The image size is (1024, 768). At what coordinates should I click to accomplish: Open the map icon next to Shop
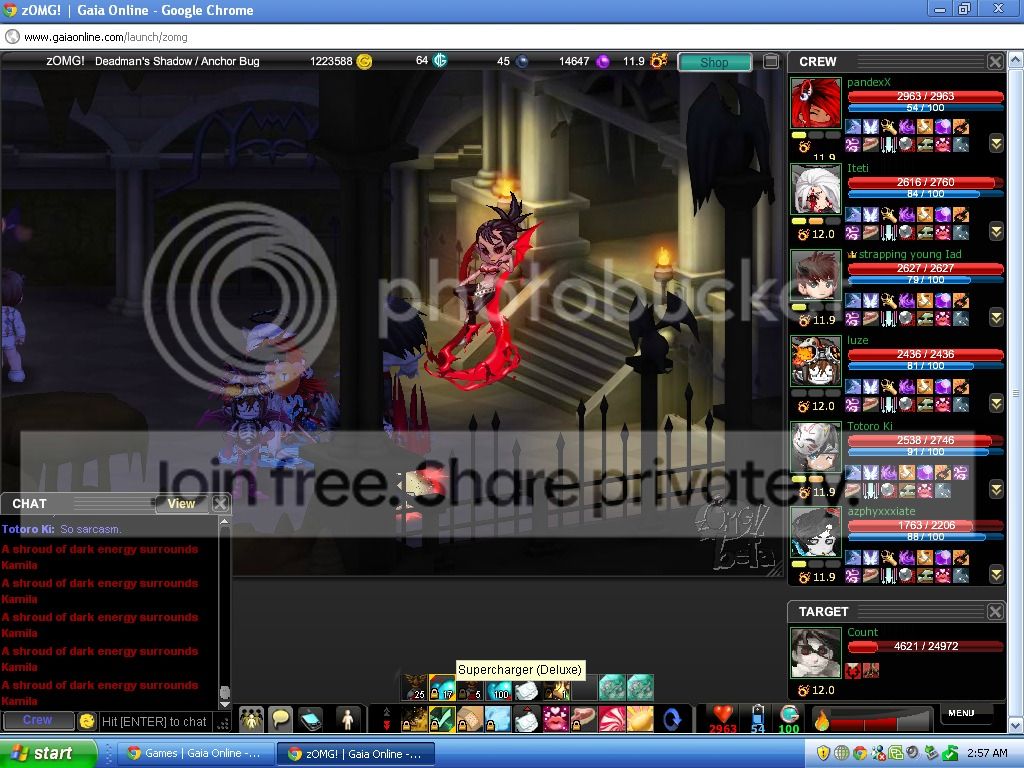771,61
